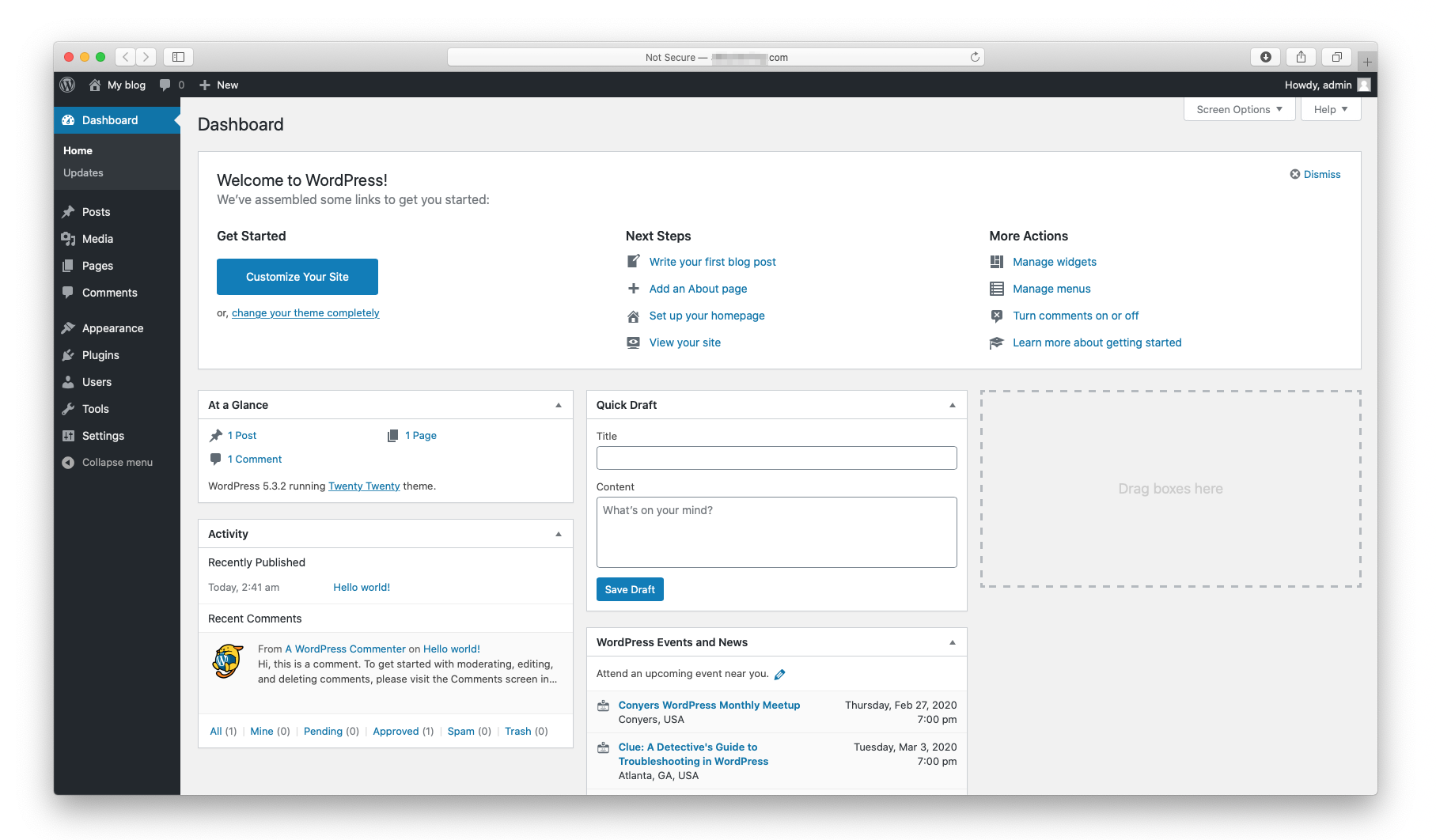
Task: Open browser downloads icon
Action: [1266, 57]
